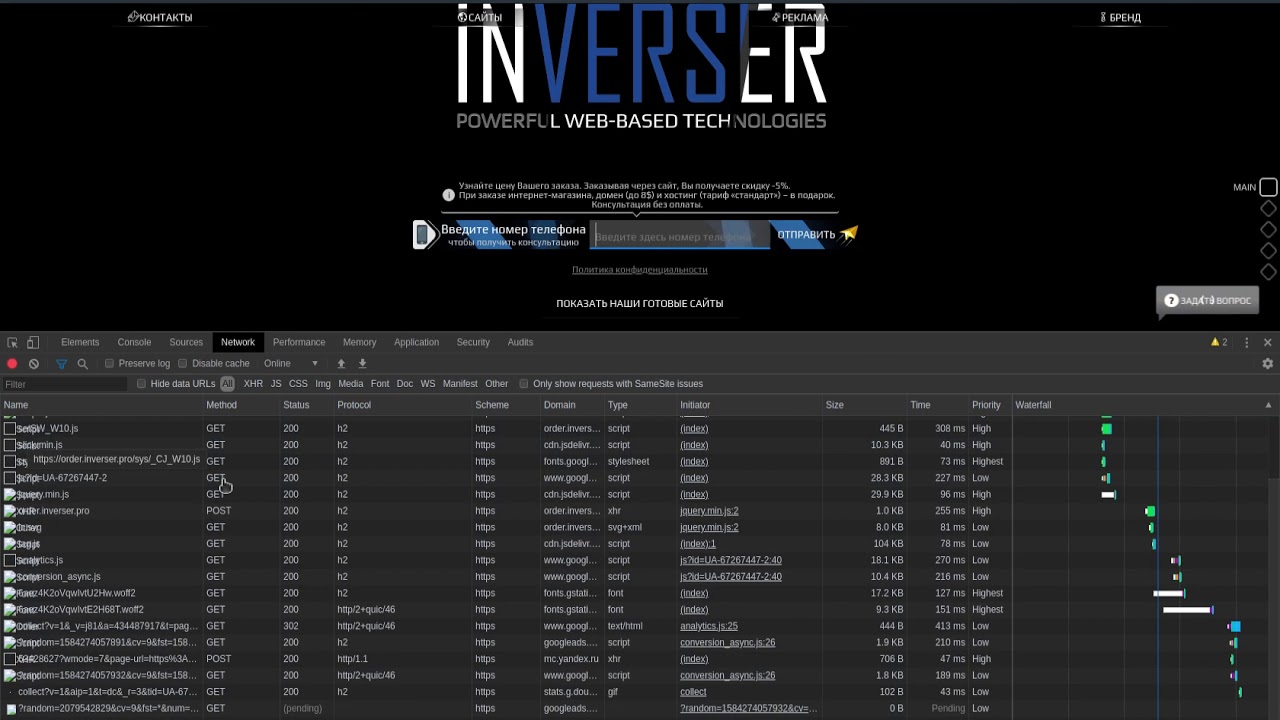This screenshot has width=1280, height=720.
Task: Select the MAIN section navigation square
Action: tap(1268, 187)
